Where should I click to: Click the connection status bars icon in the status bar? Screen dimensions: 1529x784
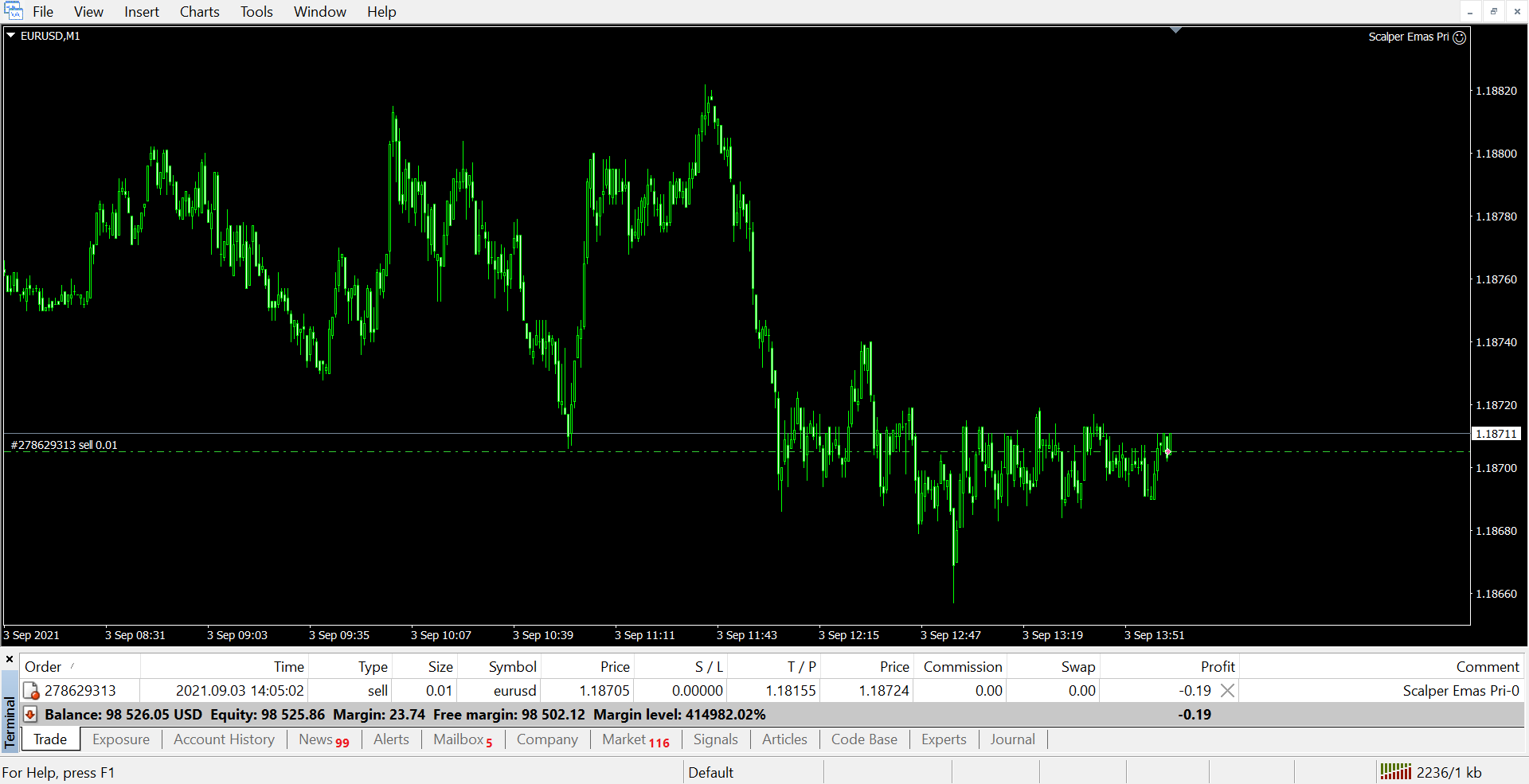[1395, 772]
